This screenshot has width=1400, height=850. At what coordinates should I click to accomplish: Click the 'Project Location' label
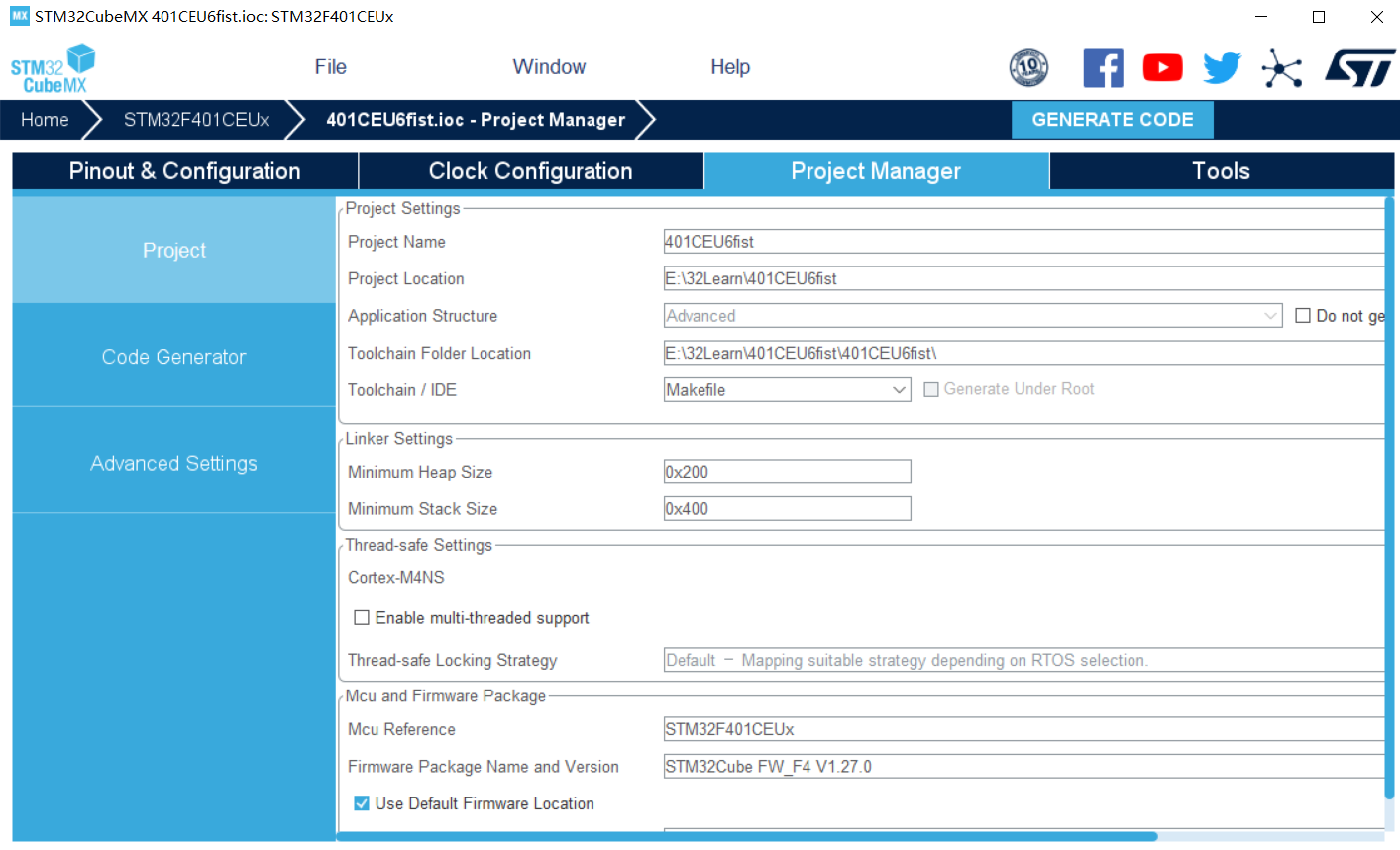(x=406, y=279)
